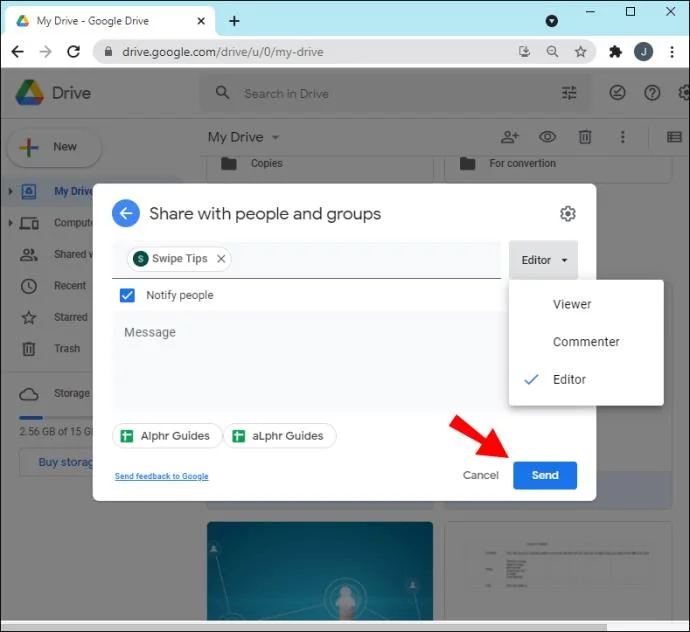Open the J profile avatar
The image size is (690, 632).
[643, 52]
